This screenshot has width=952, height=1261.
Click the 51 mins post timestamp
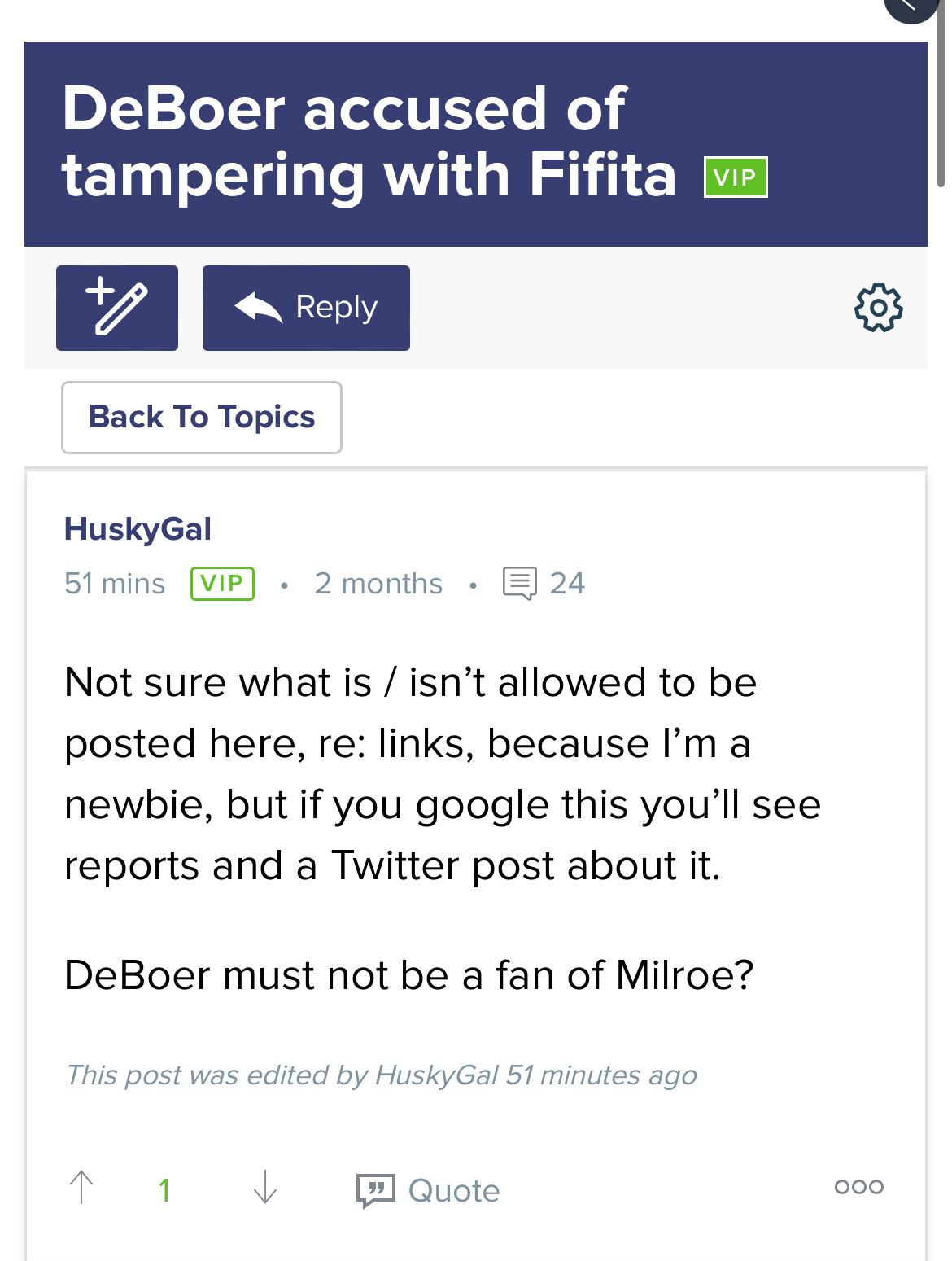point(115,584)
